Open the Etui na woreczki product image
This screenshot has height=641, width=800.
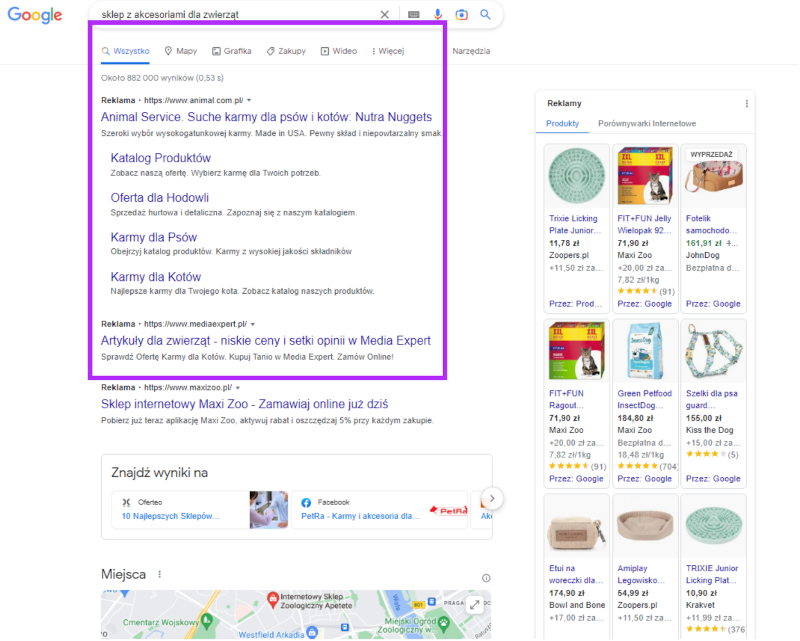pyautogui.click(x=577, y=526)
